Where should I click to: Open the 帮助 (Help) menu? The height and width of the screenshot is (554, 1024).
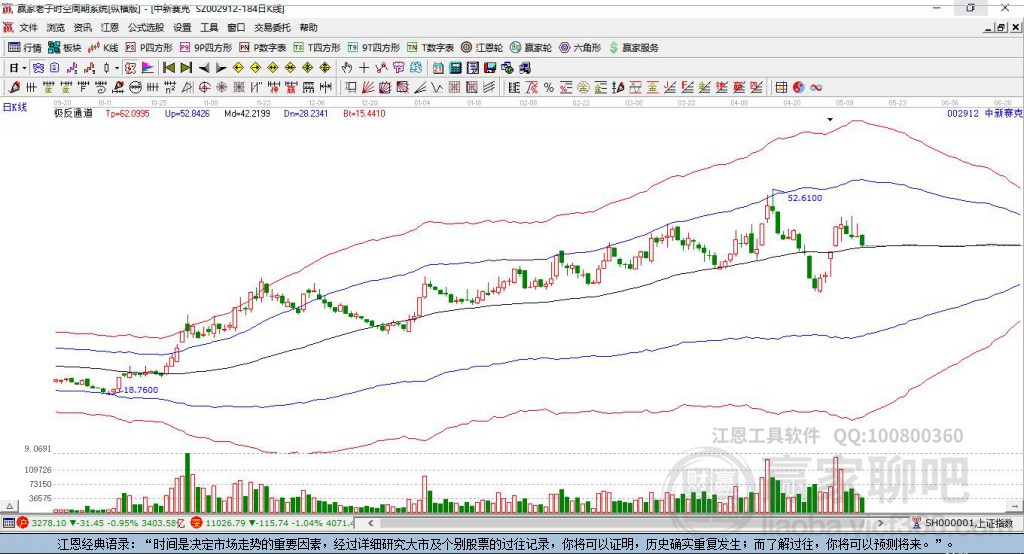pyautogui.click(x=308, y=27)
